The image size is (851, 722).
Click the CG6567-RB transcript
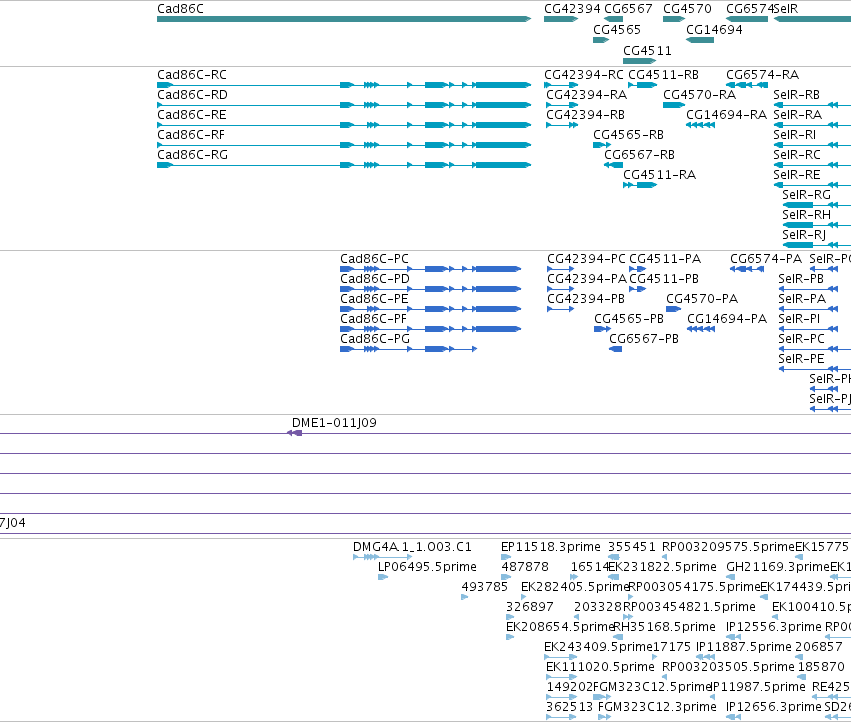tap(613, 165)
